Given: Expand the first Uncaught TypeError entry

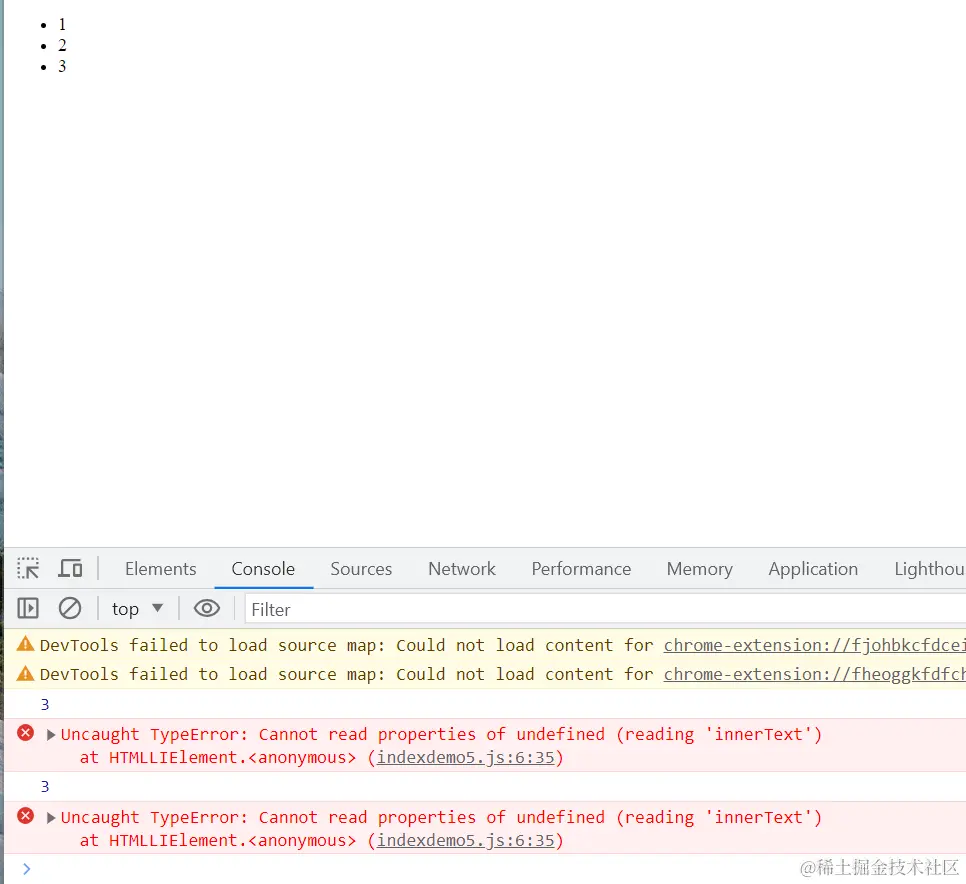Looking at the screenshot, I should click(51, 734).
